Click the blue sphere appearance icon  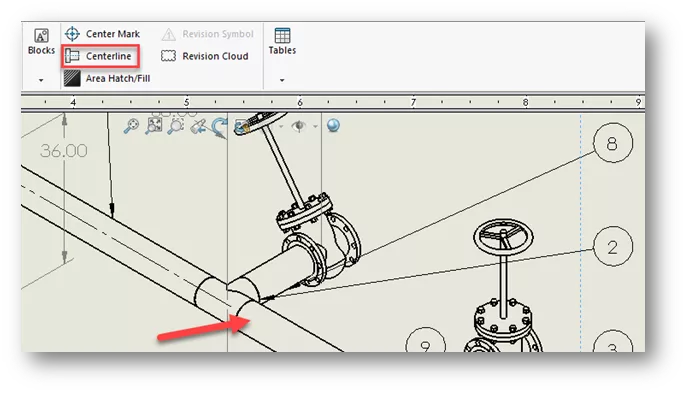[x=333, y=126]
